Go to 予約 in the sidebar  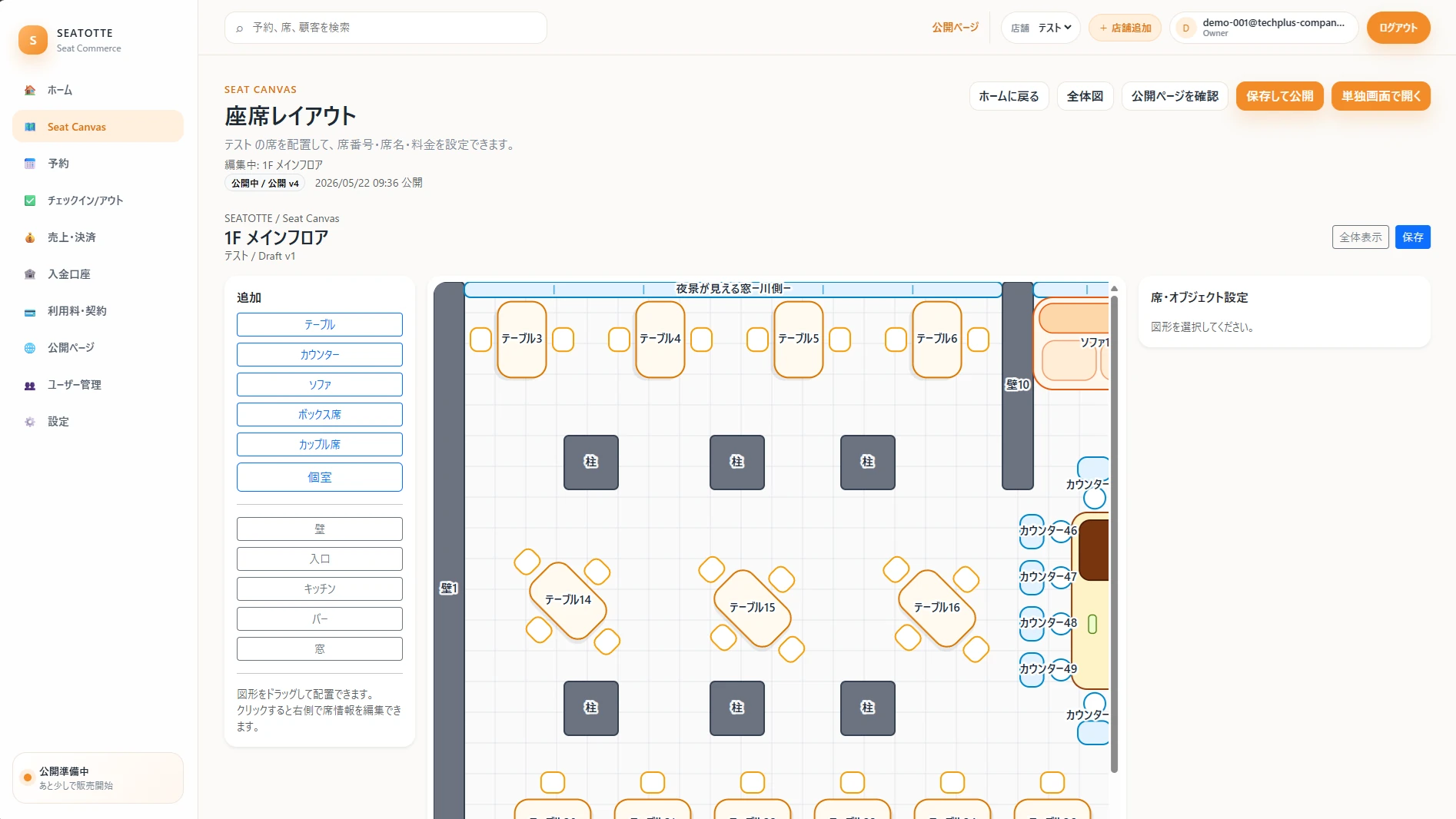click(98, 164)
